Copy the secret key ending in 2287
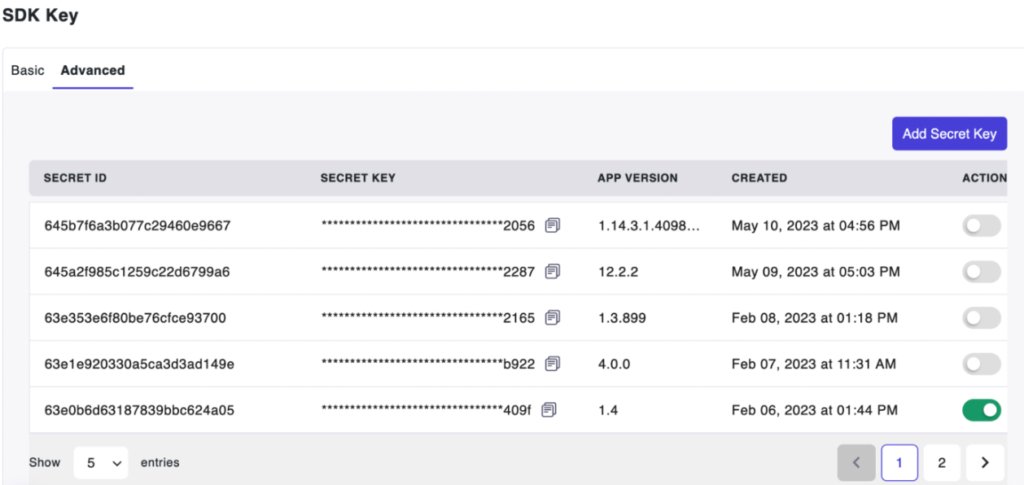1024x485 pixels. [553, 272]
